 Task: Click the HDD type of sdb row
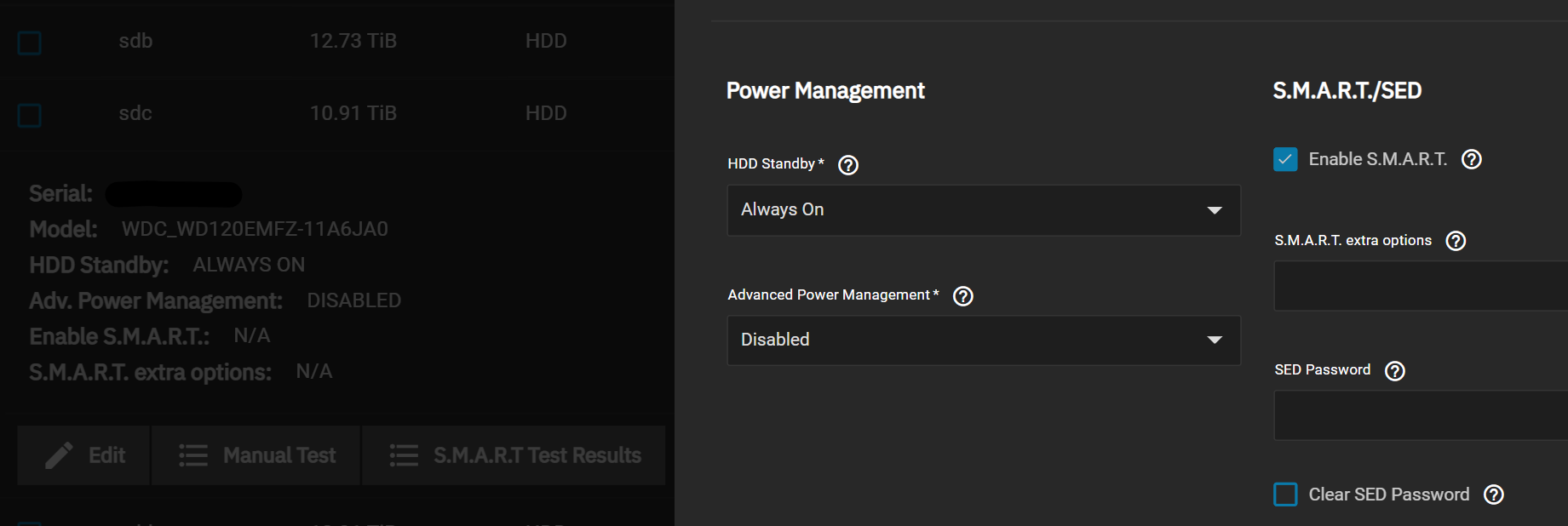(x=546, y=41)
